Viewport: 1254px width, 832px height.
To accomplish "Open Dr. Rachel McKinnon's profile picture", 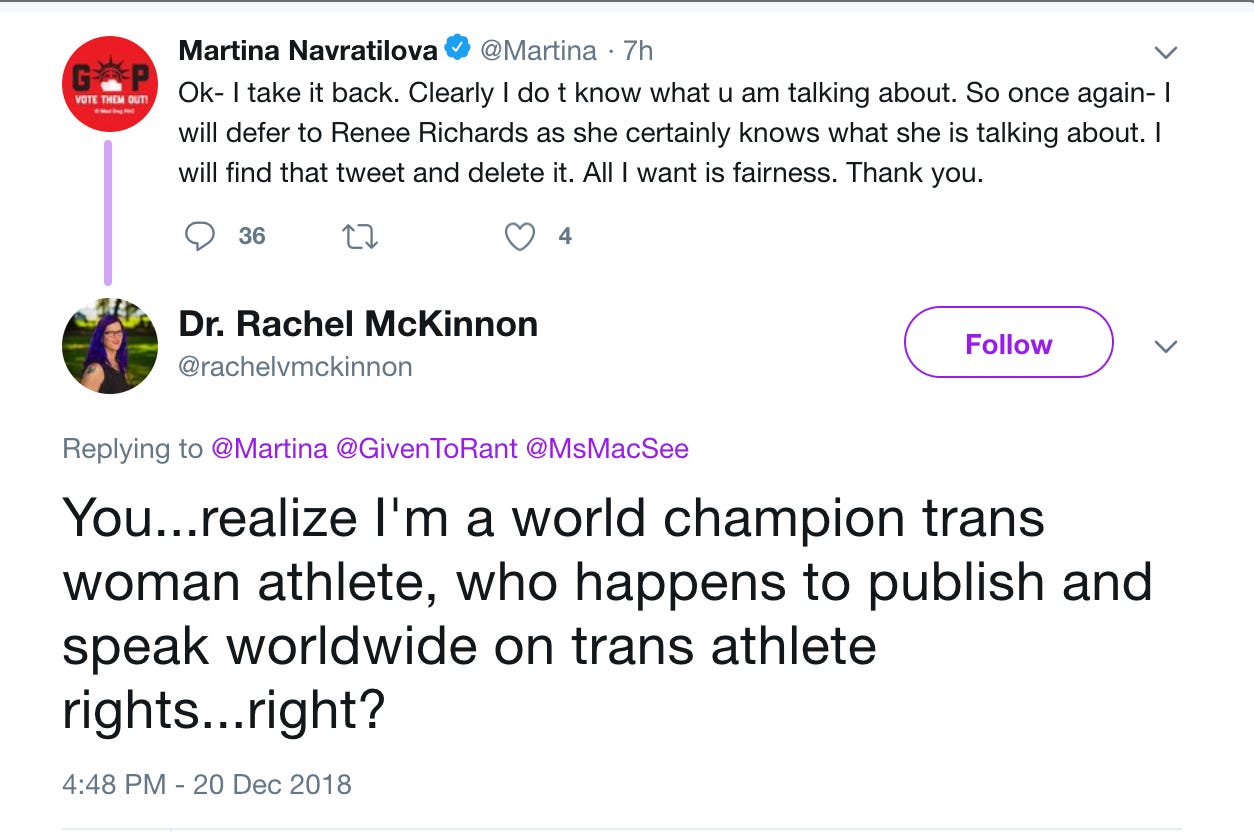I will click(109, 345).
